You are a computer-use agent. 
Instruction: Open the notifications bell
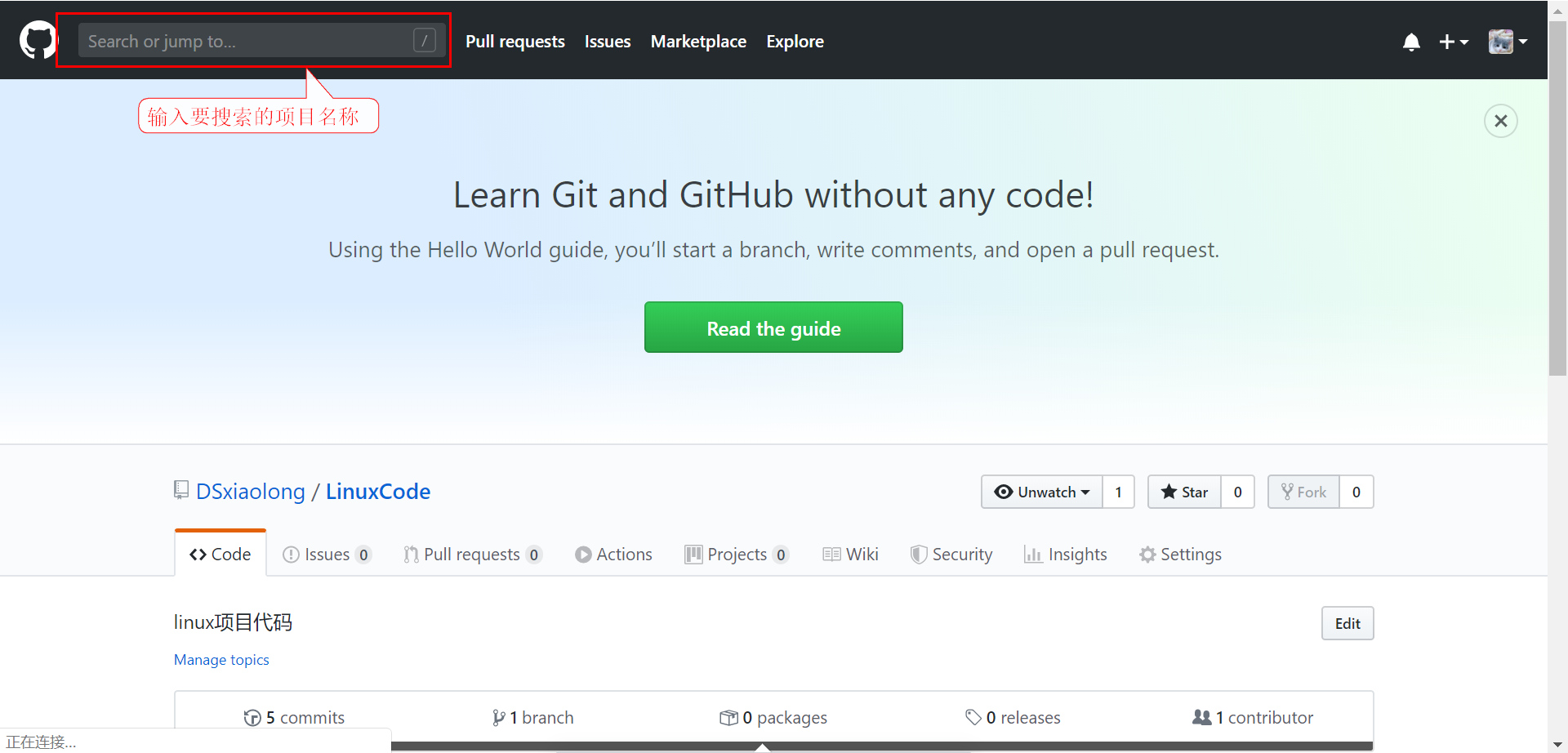coord(1411,42)
